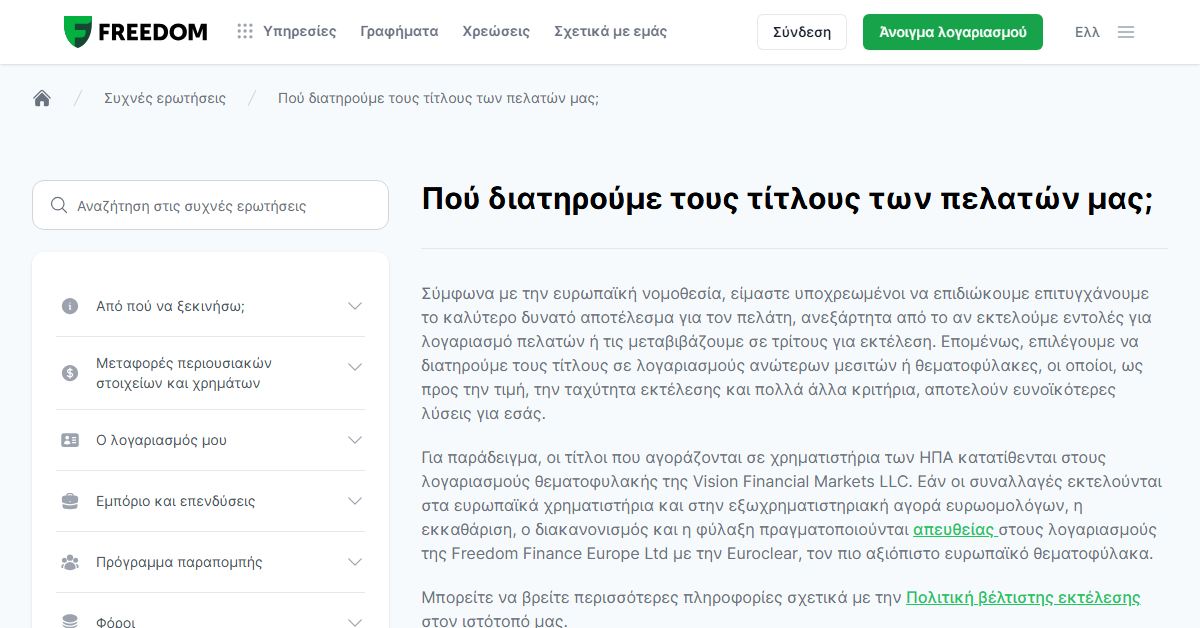Select the Μεταφορές περιουσιακών στοιχείων και χρημάτων label
The image size is (1200, 628).
[x=184, y=373]
